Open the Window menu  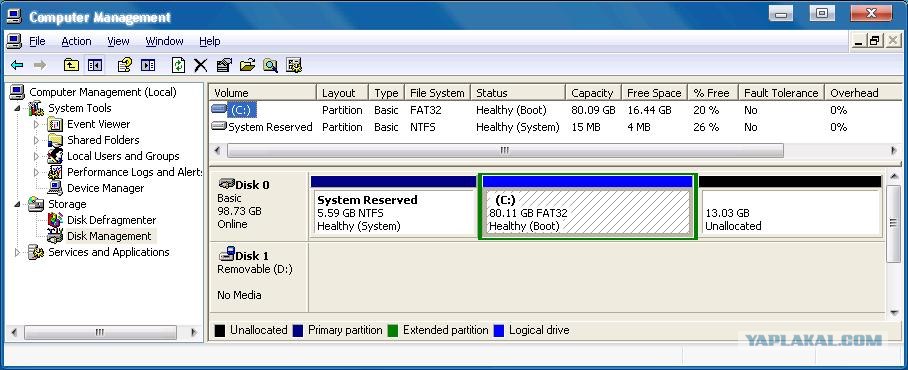tap(164, 41)
